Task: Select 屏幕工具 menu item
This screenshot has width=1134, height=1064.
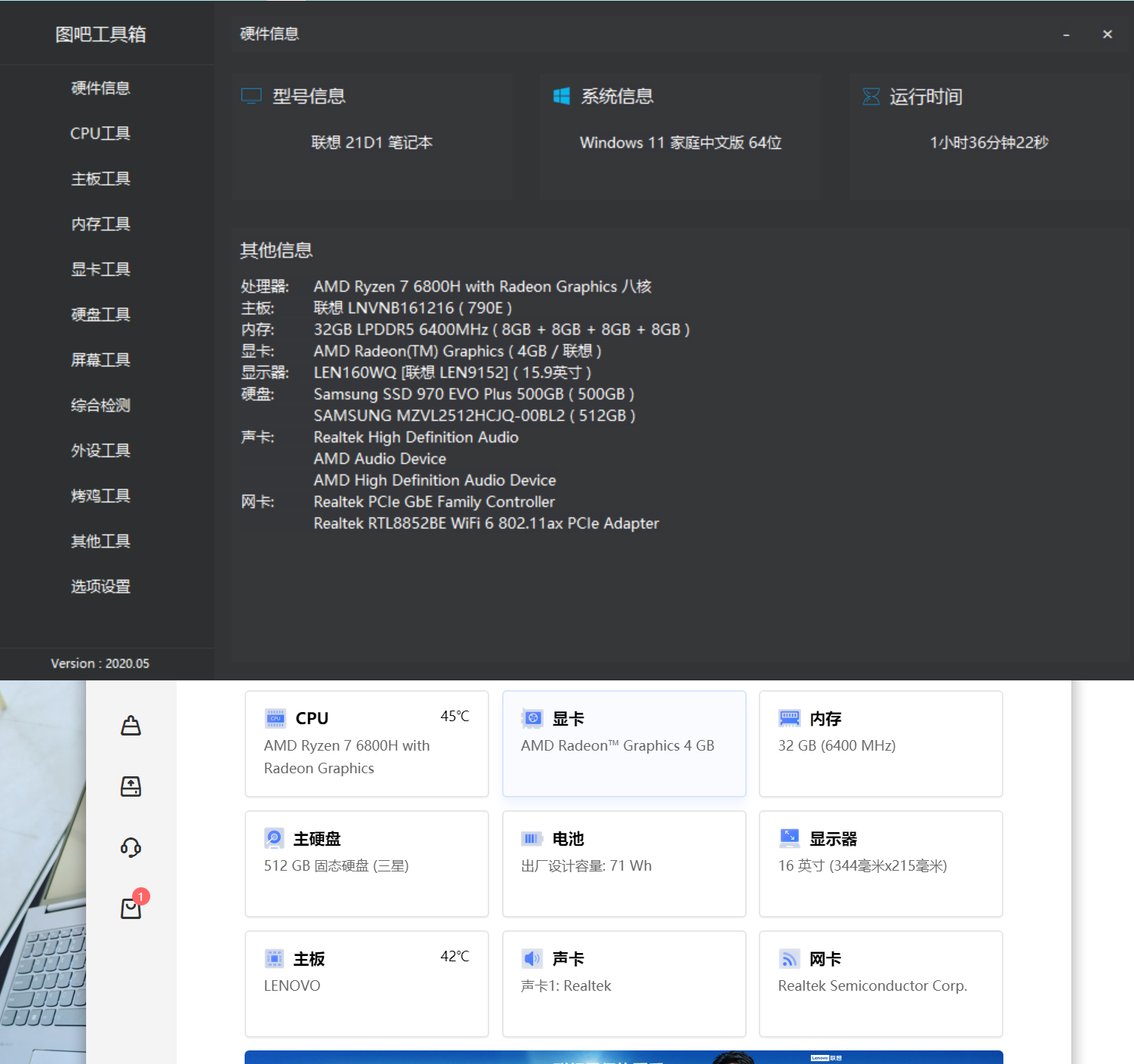Action: [x=100, y=360]
